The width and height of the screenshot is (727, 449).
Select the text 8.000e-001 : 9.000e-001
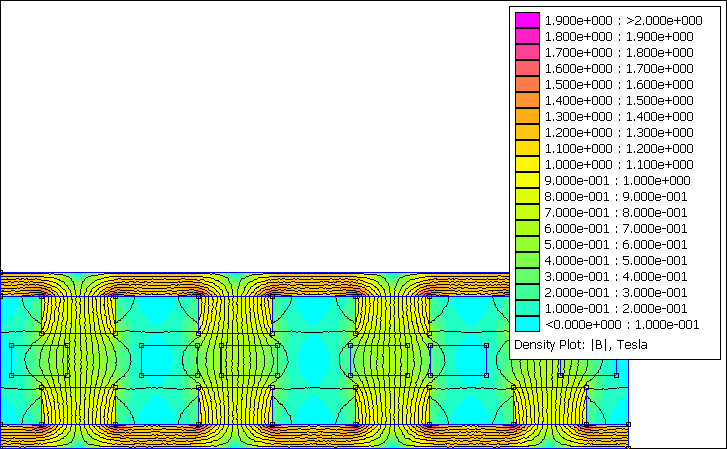616,197
